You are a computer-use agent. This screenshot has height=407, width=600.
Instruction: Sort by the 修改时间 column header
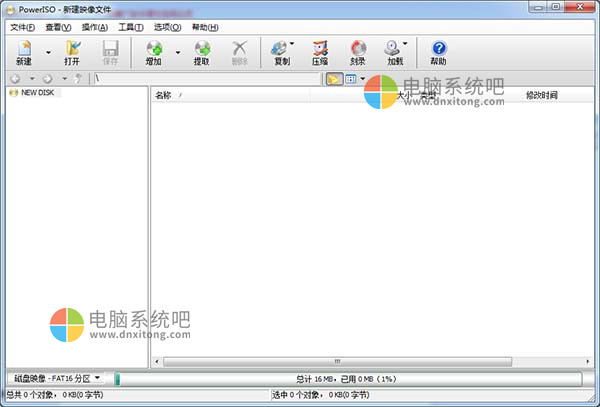point(541,95)
